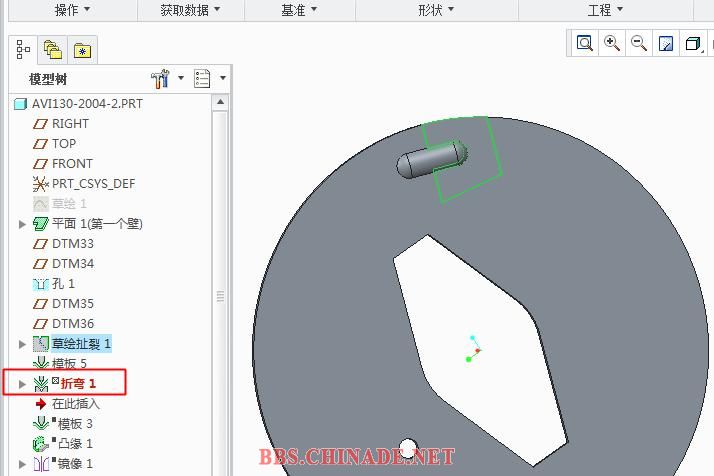Screen dimensions: 714x476
Task: Click the 模板 3 form icon
Action: (41, 424)
